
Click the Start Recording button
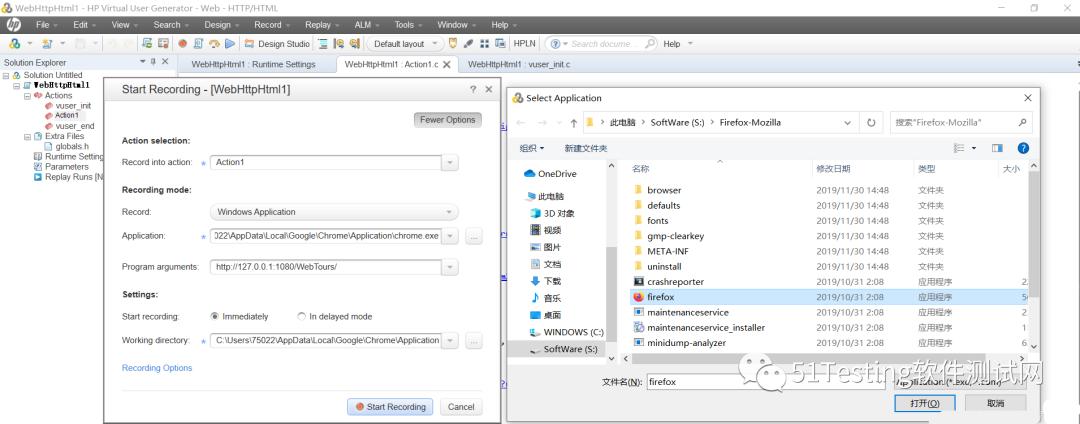[390, 407]
